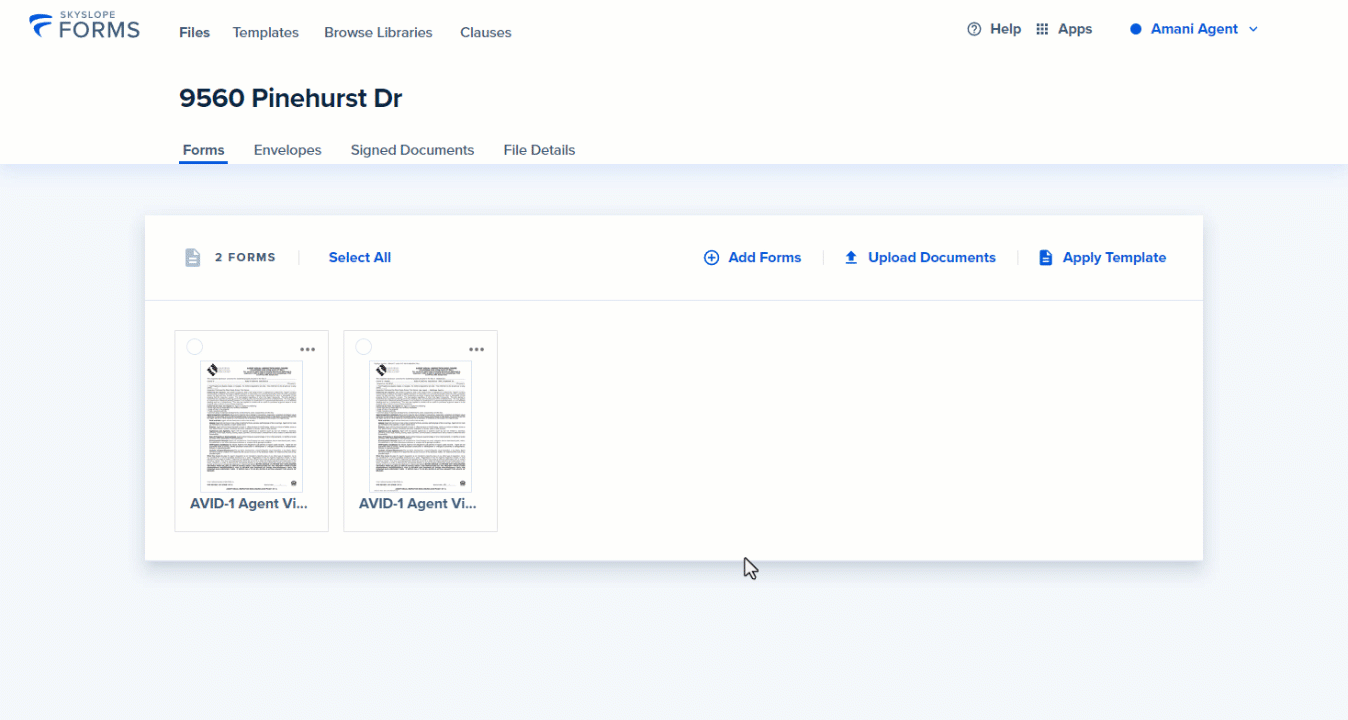The height and width of the screenshot is (720, 1348).
Task: Open more options on first AVID-1 form
Action: pos(308,349)
